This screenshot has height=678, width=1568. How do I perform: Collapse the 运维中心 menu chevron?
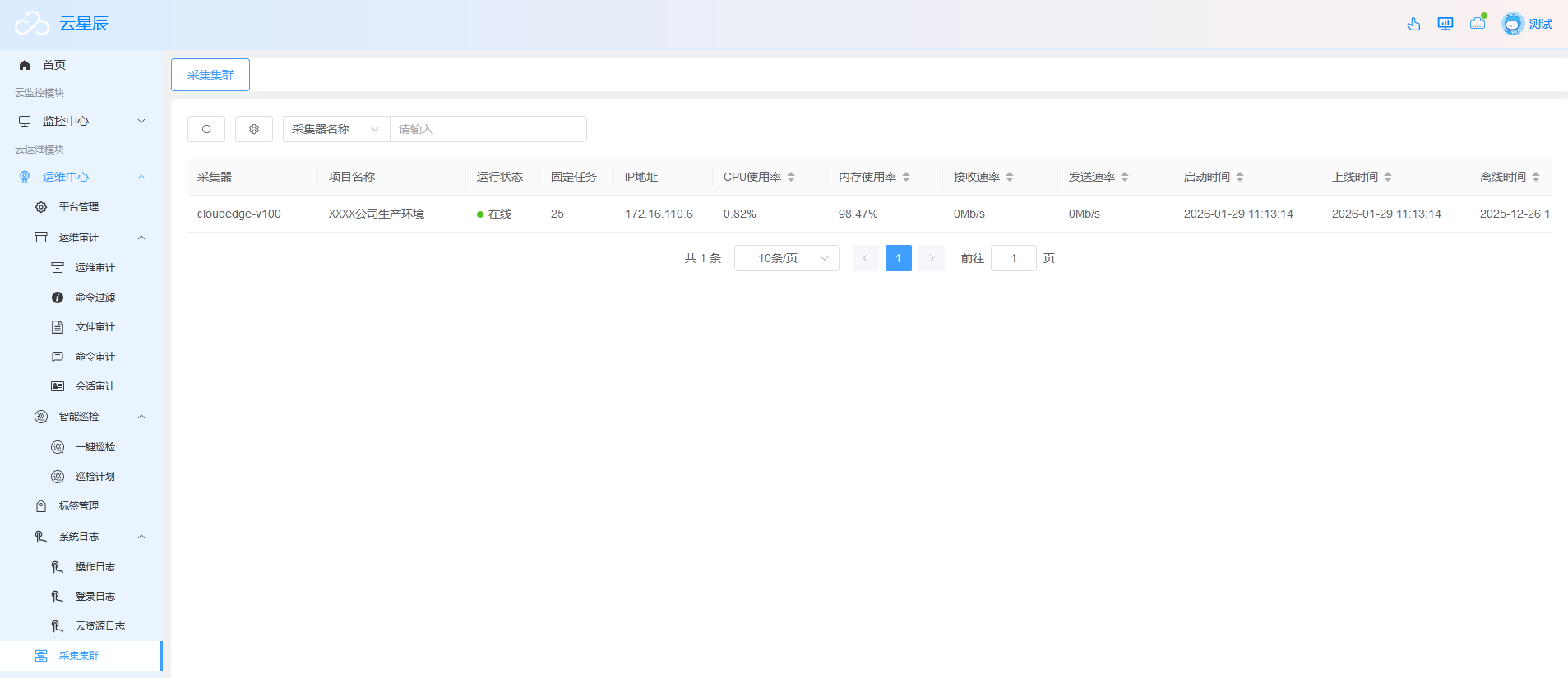pyautogui.click(x=141, y=177)
